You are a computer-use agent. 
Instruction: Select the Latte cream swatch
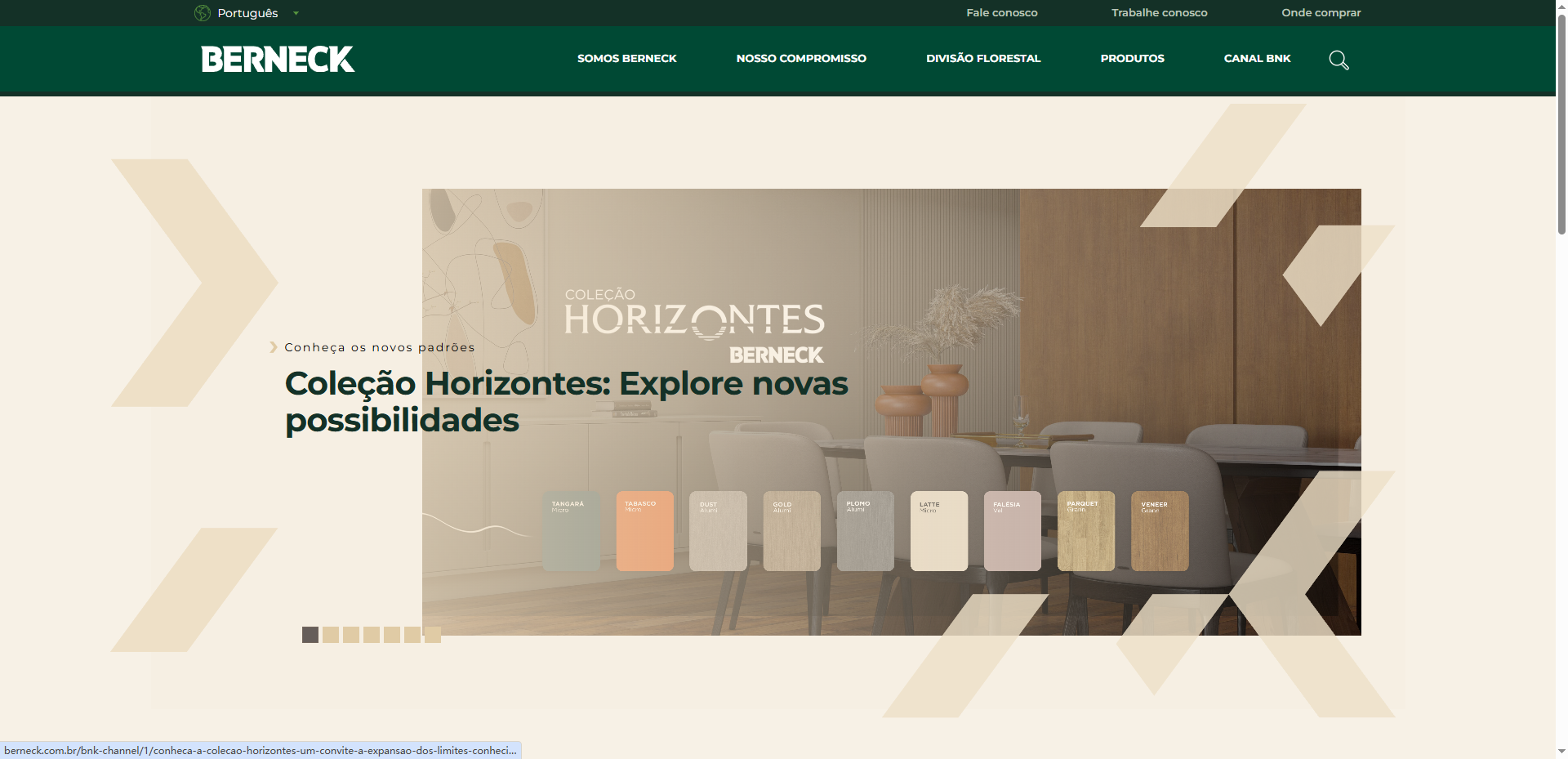point(938,531)
